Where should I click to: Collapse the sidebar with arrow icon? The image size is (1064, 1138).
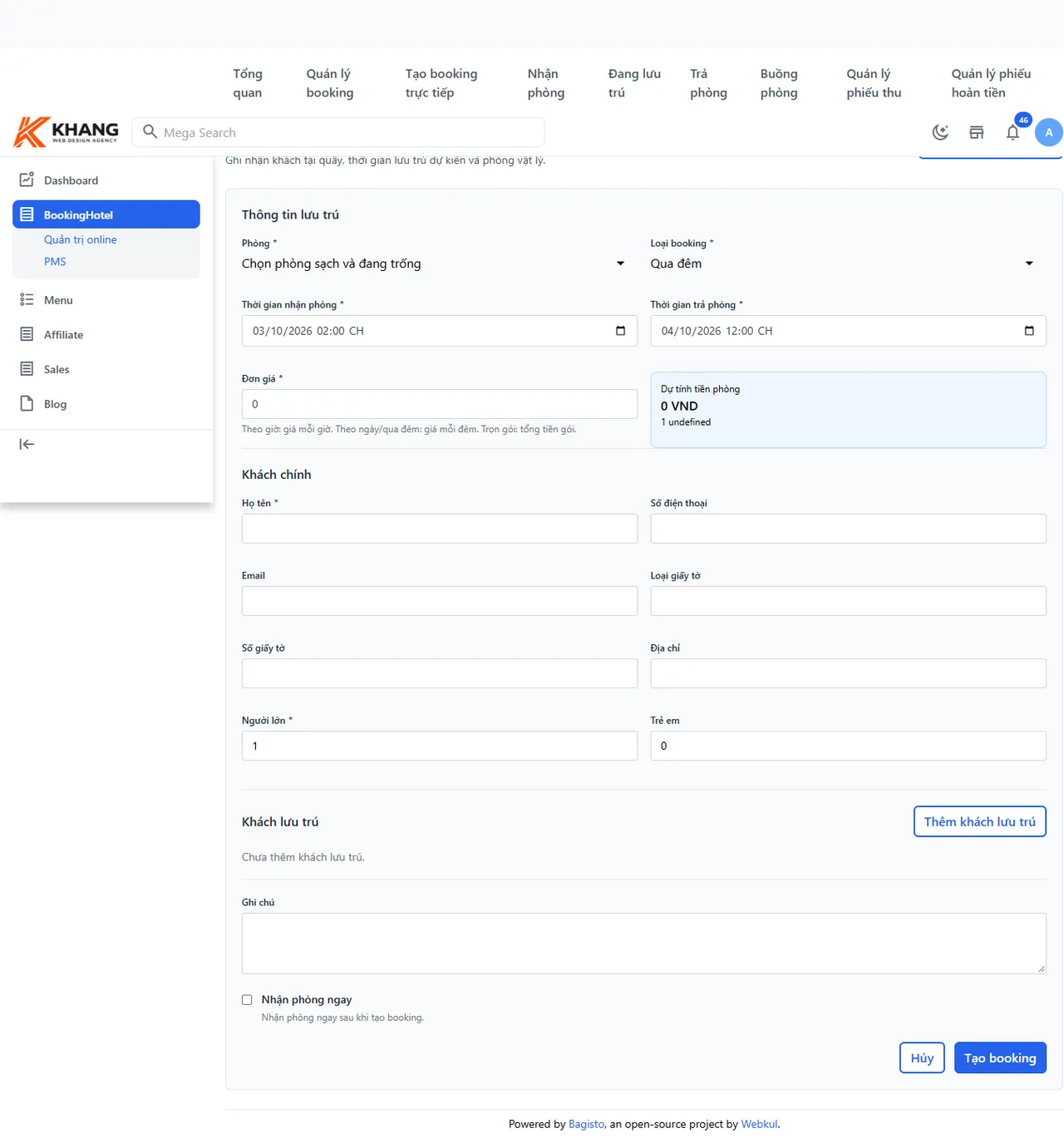point(27,444)
